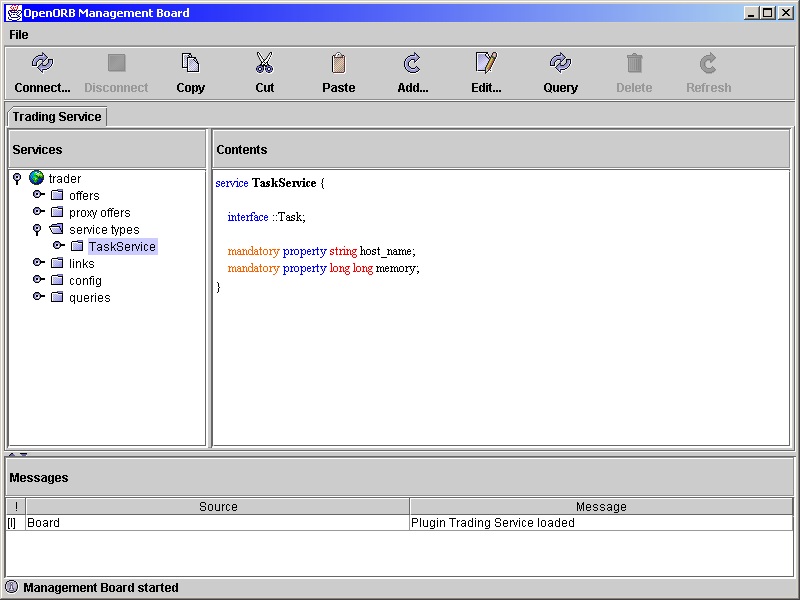Image resolution: width=800 pixels, height=600 pixels.
Task: Click the Delete trash icon
Action: (x=634, y=63)
